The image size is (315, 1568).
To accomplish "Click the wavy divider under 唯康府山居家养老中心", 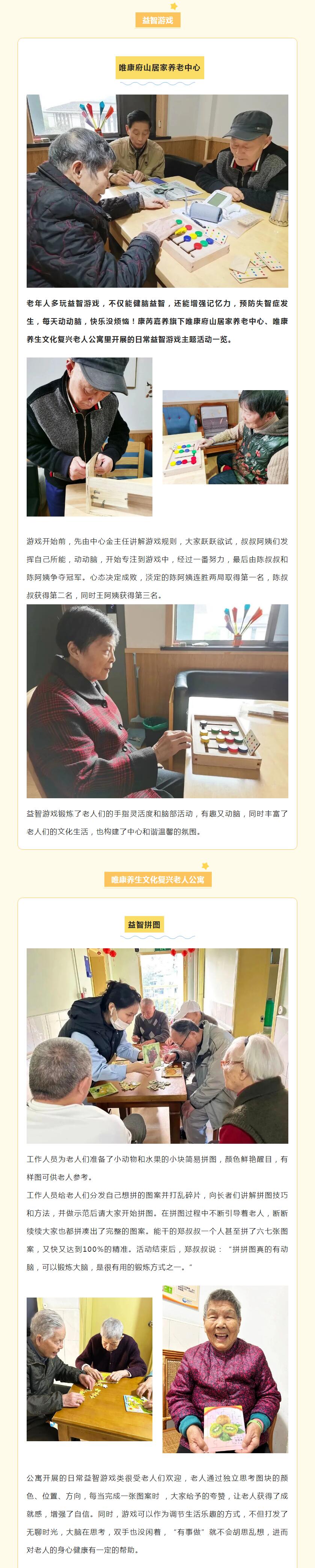I will click(x=158, y=83).
